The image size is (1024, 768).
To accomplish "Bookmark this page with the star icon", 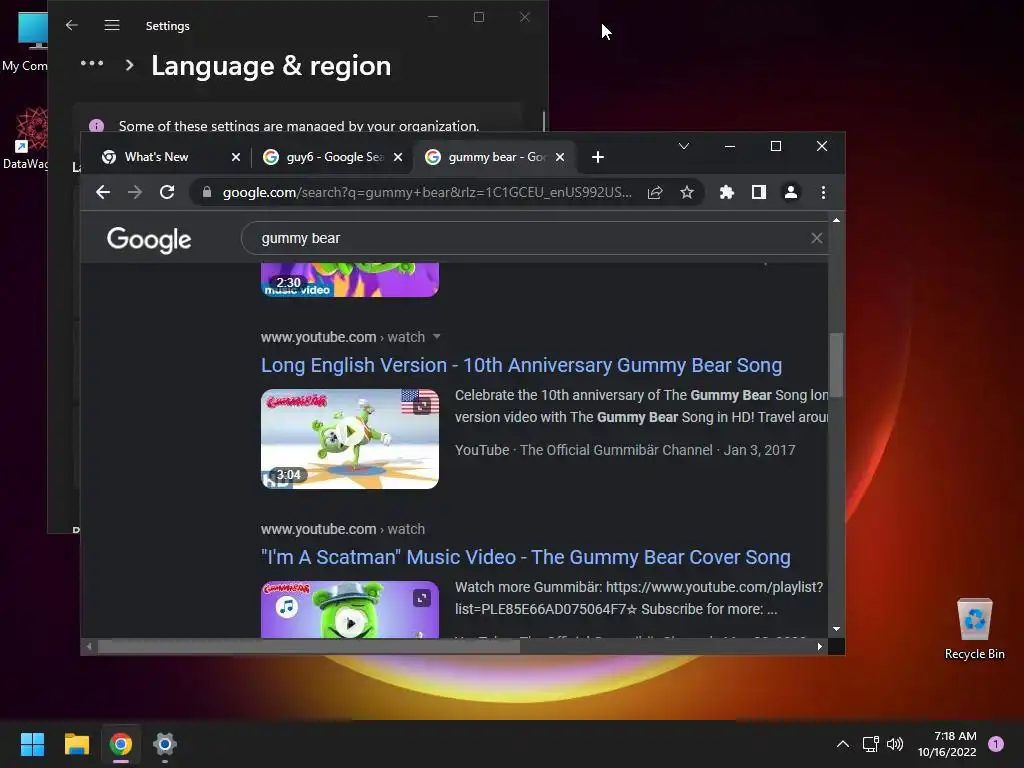I will point(686,192).
